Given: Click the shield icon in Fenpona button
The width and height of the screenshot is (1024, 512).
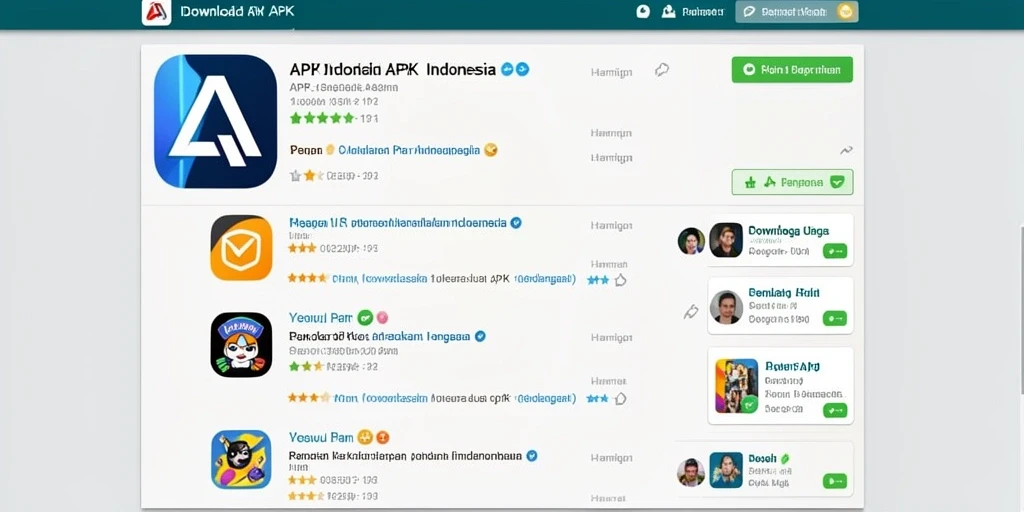Looking at the screenshot, I should [x=837, y=182].
